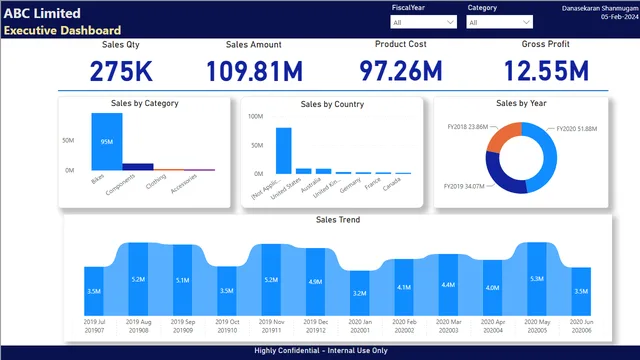
Task: Click the 2020 Jun 3.5M trend column
Action: pyautogui.click(x=581, y=291)
